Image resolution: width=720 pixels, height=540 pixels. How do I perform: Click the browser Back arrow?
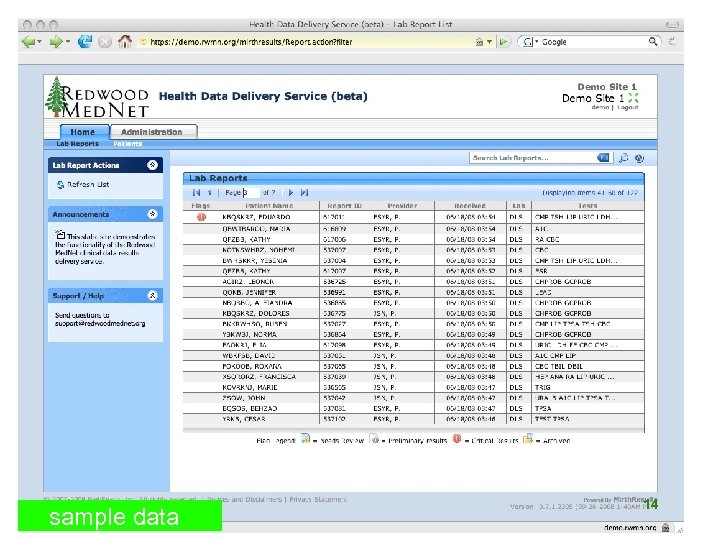pyautogui.click(x=28, y=42)
